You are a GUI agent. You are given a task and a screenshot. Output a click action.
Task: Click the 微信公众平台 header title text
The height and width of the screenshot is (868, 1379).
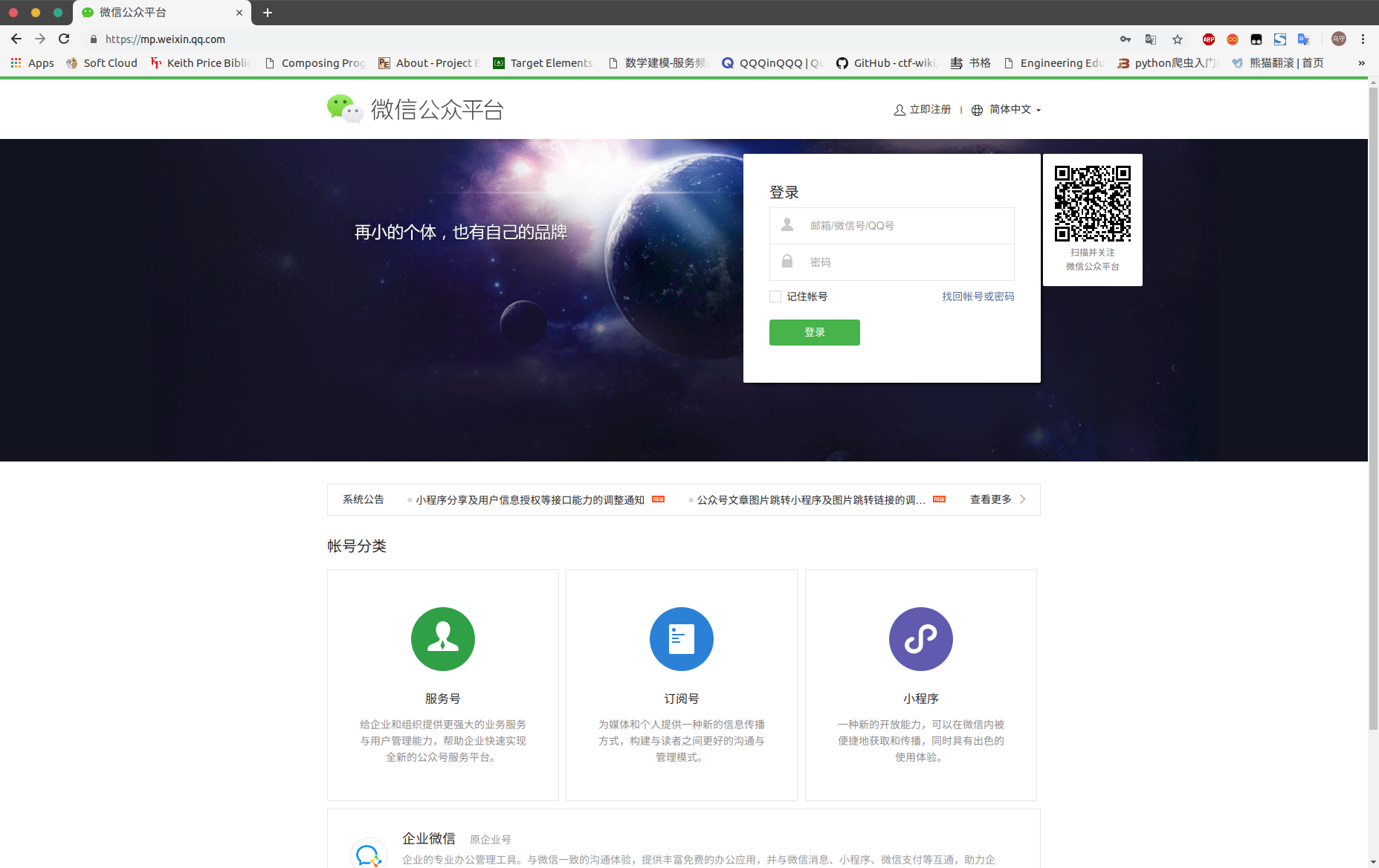coord(437,110)
